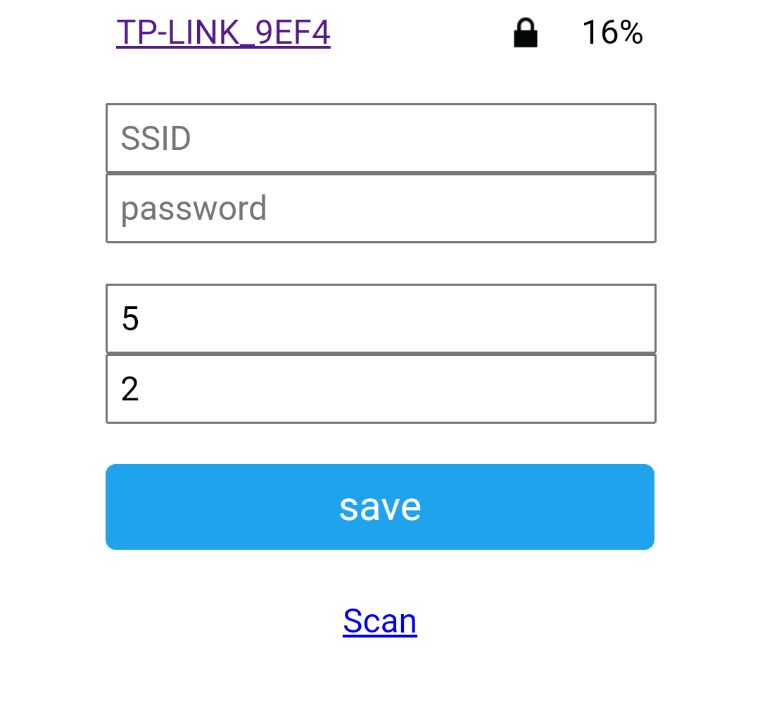
Task: Select the TP-LINK_9EF4 network link
Action: [223, 33]
